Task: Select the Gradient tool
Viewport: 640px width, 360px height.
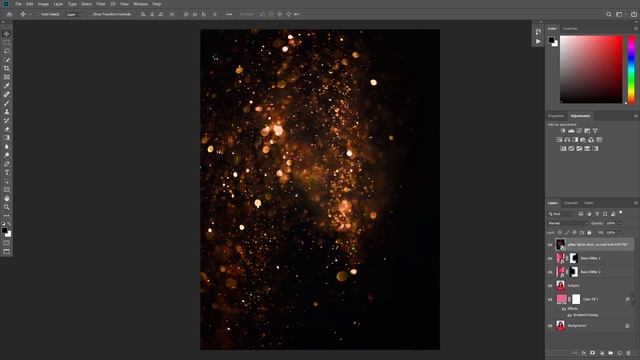Action: (7, 138)
